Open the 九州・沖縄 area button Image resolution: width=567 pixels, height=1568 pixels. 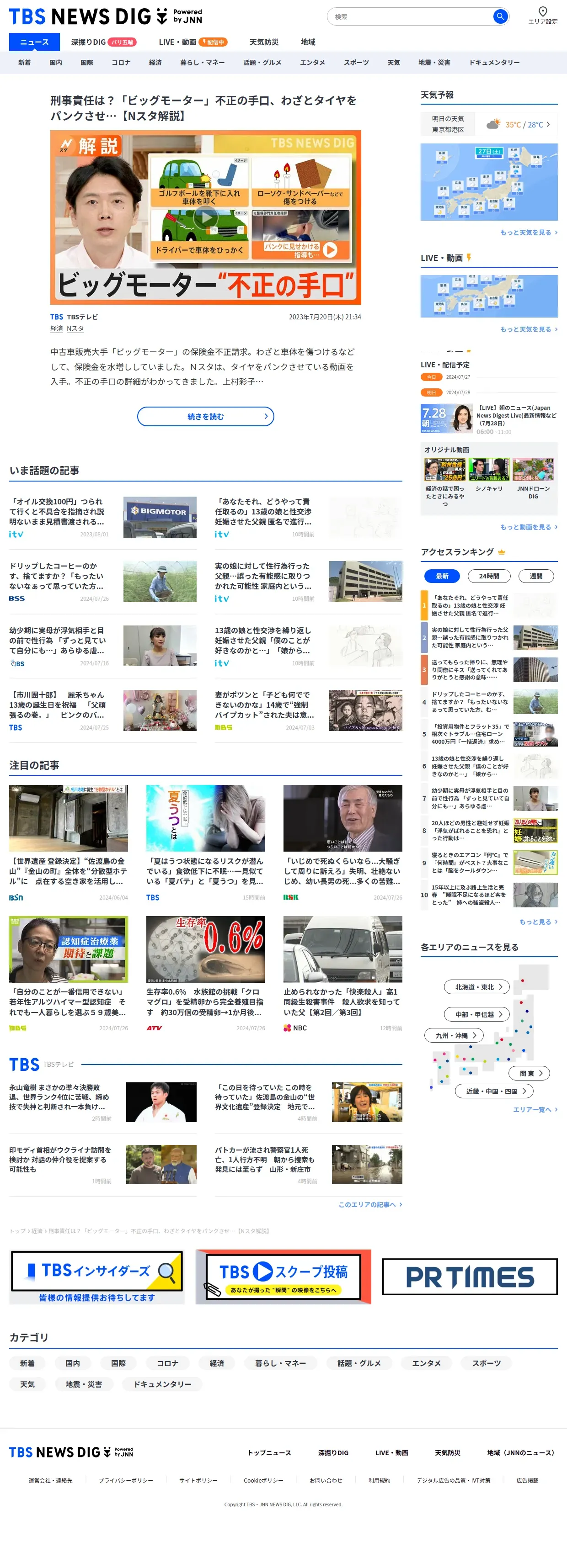[x=454, y=1035]
